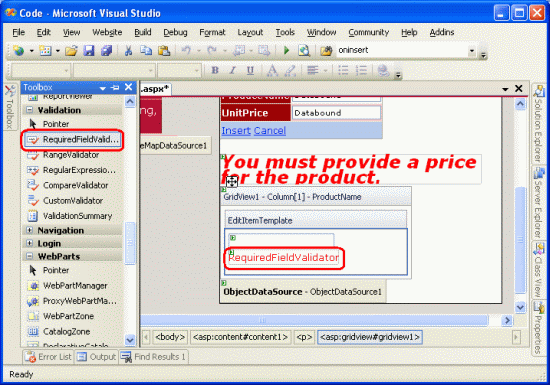Click the UnitPrice Databound text field
This screenshot has height=385, width=550.
click(336, 113)
